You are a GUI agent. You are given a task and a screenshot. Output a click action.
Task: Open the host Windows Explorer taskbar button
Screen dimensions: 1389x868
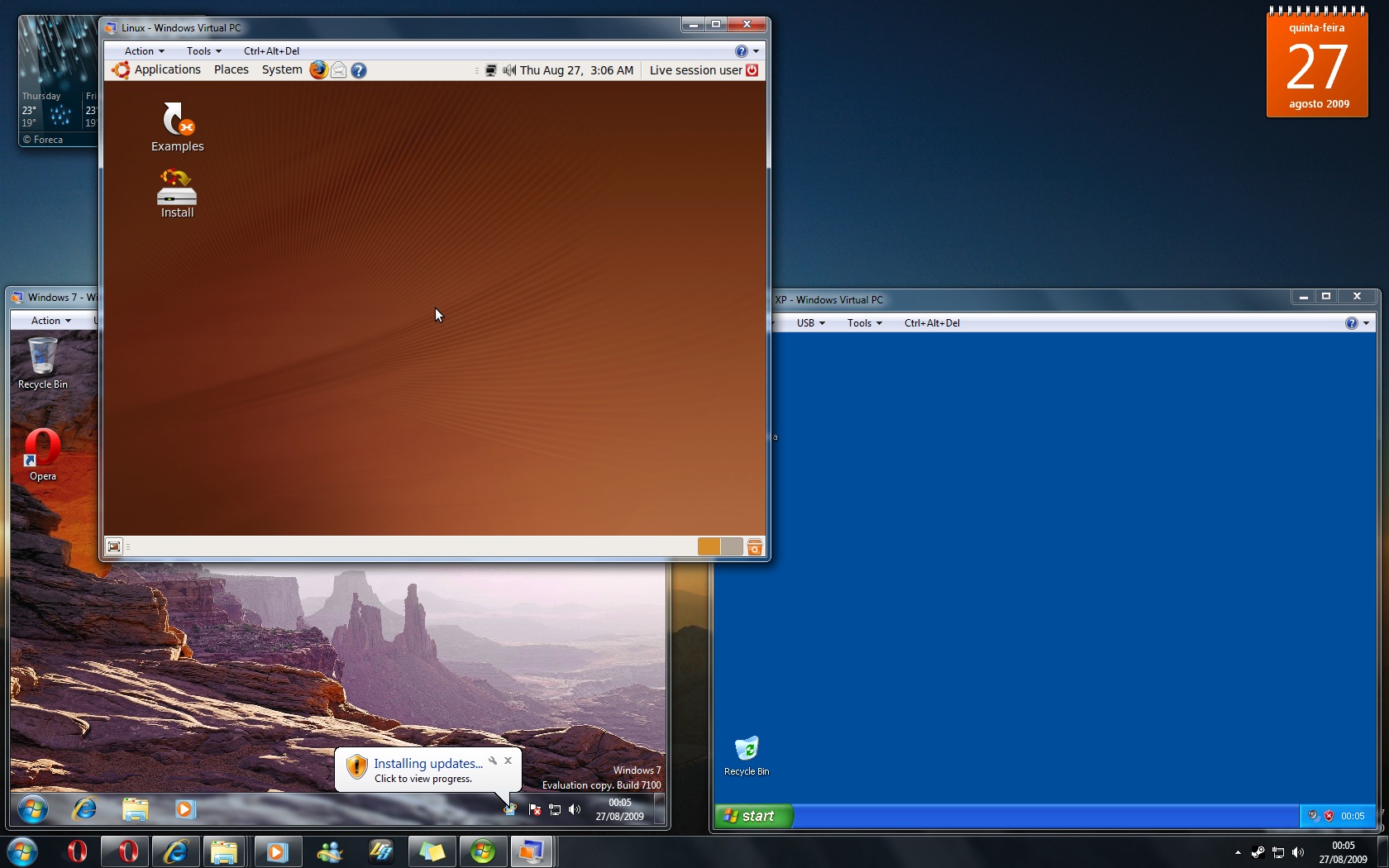(224, 851)
